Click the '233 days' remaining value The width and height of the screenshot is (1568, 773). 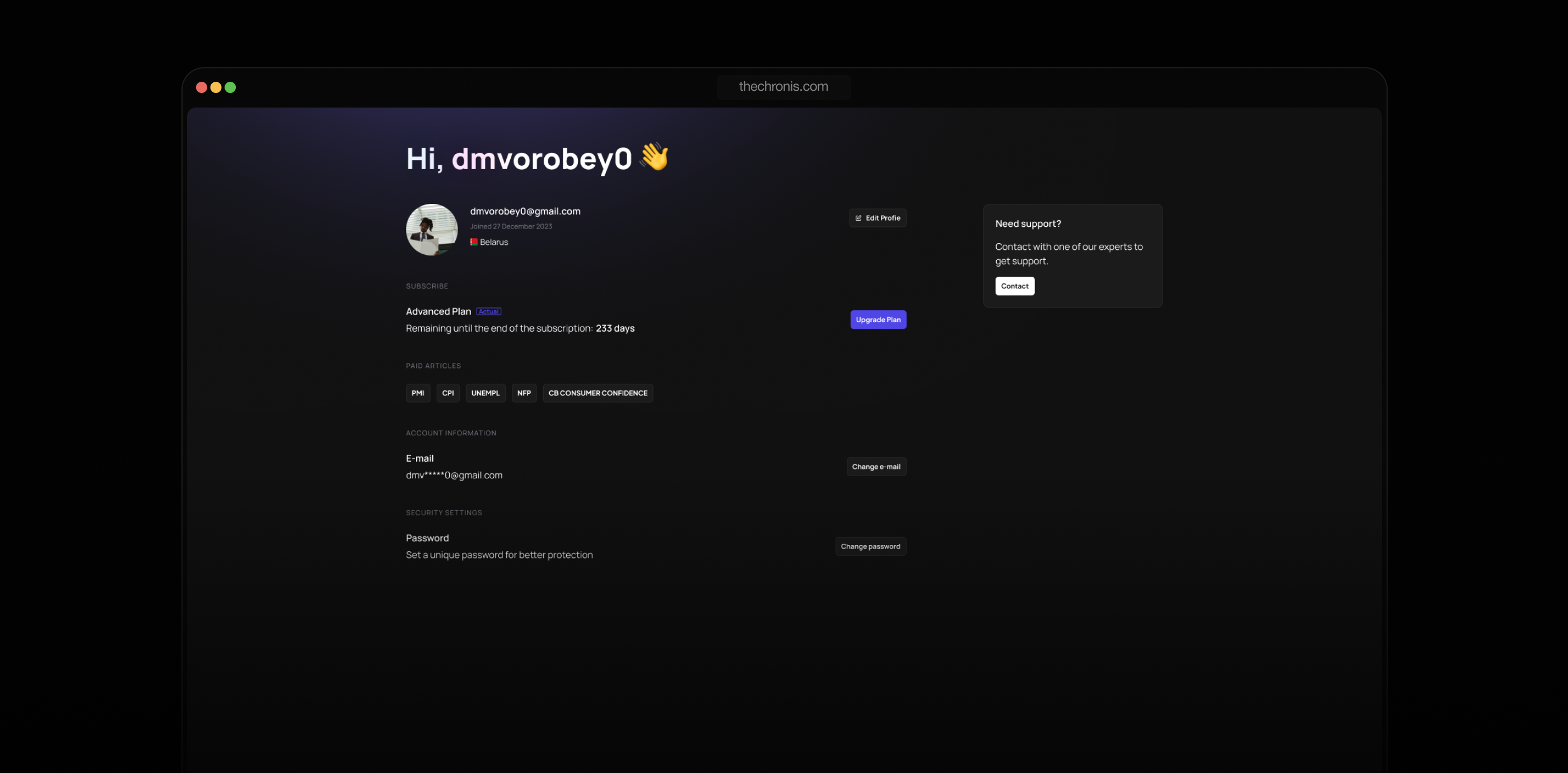(x=615, y=329)
